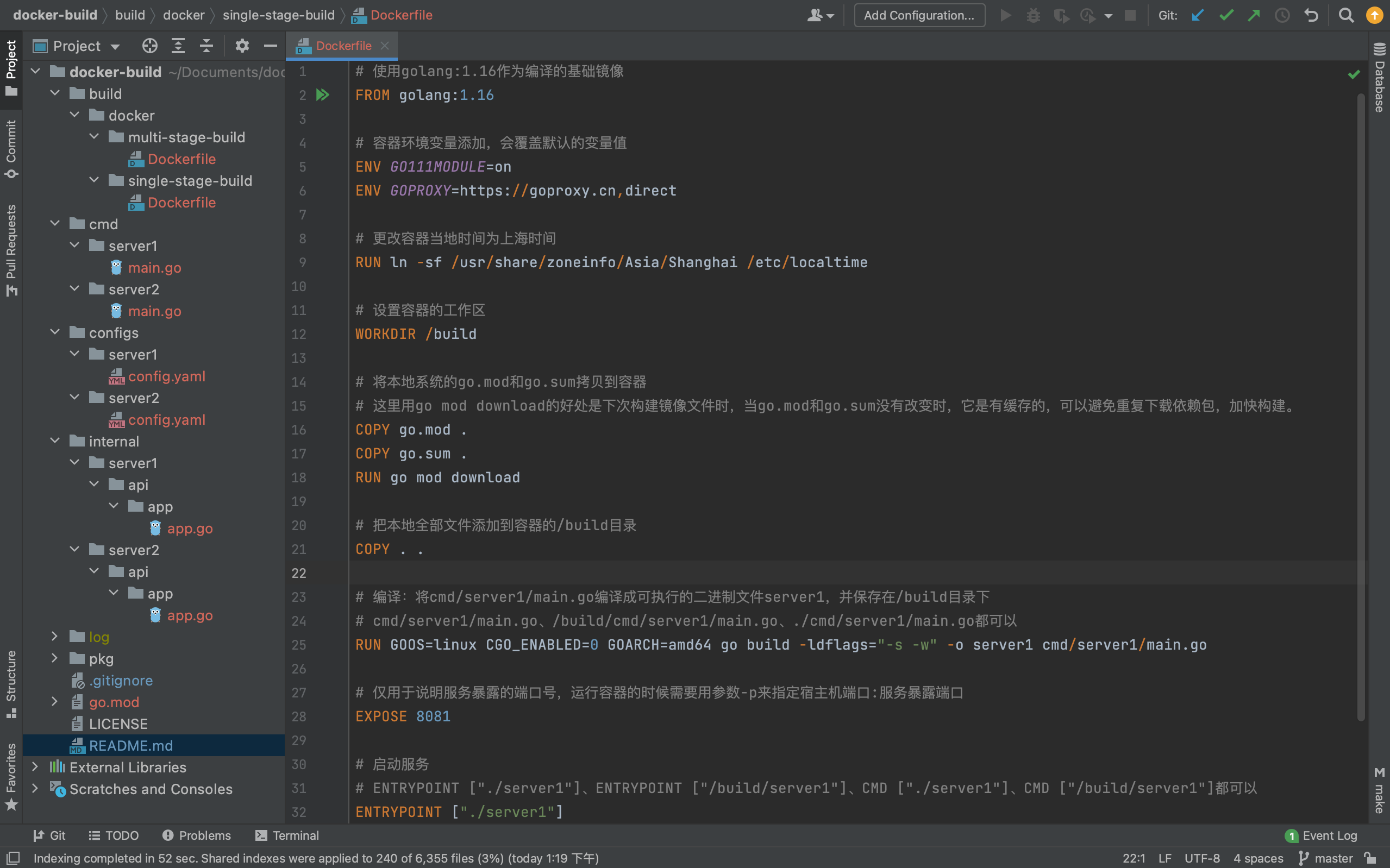Click the Git commit checkmark icon

[x=1226, y=16]
